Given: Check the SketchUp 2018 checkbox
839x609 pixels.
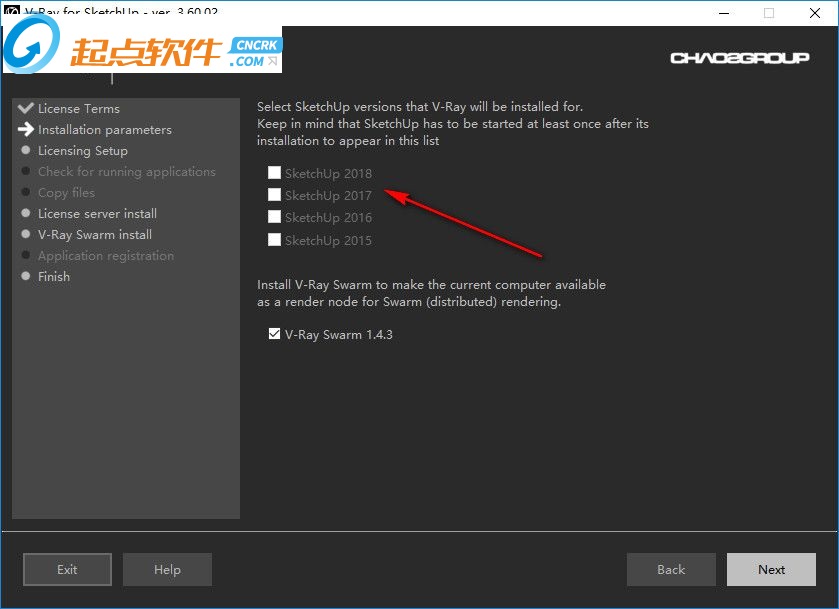Looking at the screenshot, I should tap(274, 172).
